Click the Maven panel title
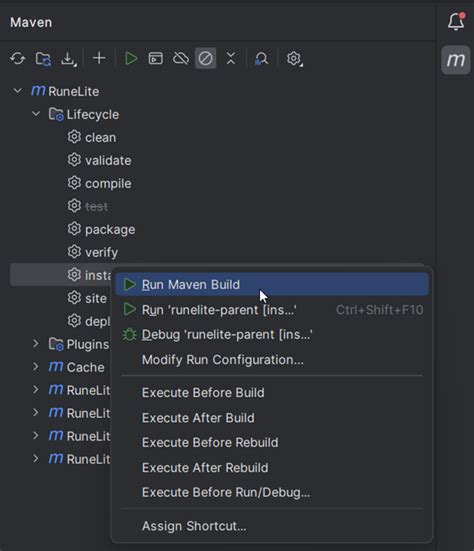Viewport: 474px width, 551px height. (x=31, y=22)
